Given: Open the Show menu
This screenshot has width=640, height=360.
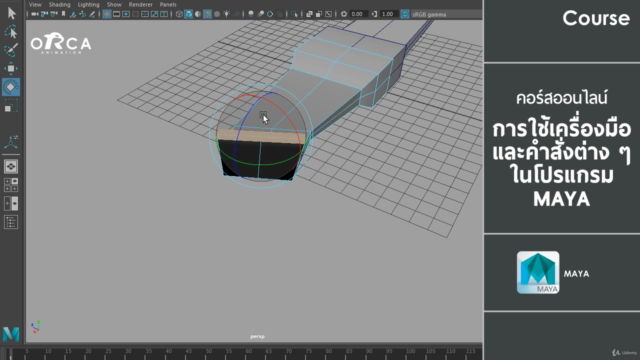Looking at the screenshot, I should [x=114, y=4].
